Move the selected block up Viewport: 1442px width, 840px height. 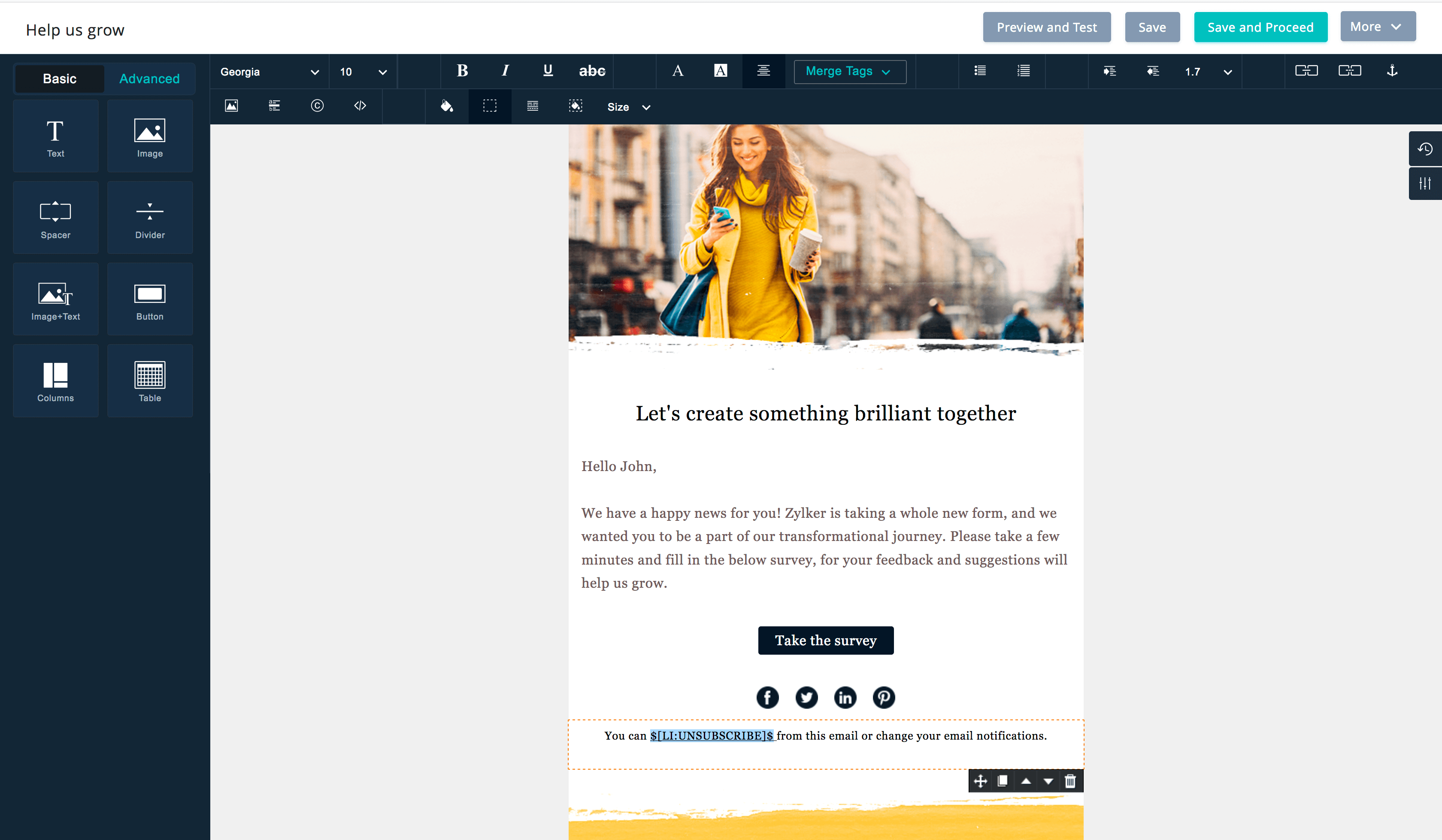pyautogui.click(x=1026, y=781)
